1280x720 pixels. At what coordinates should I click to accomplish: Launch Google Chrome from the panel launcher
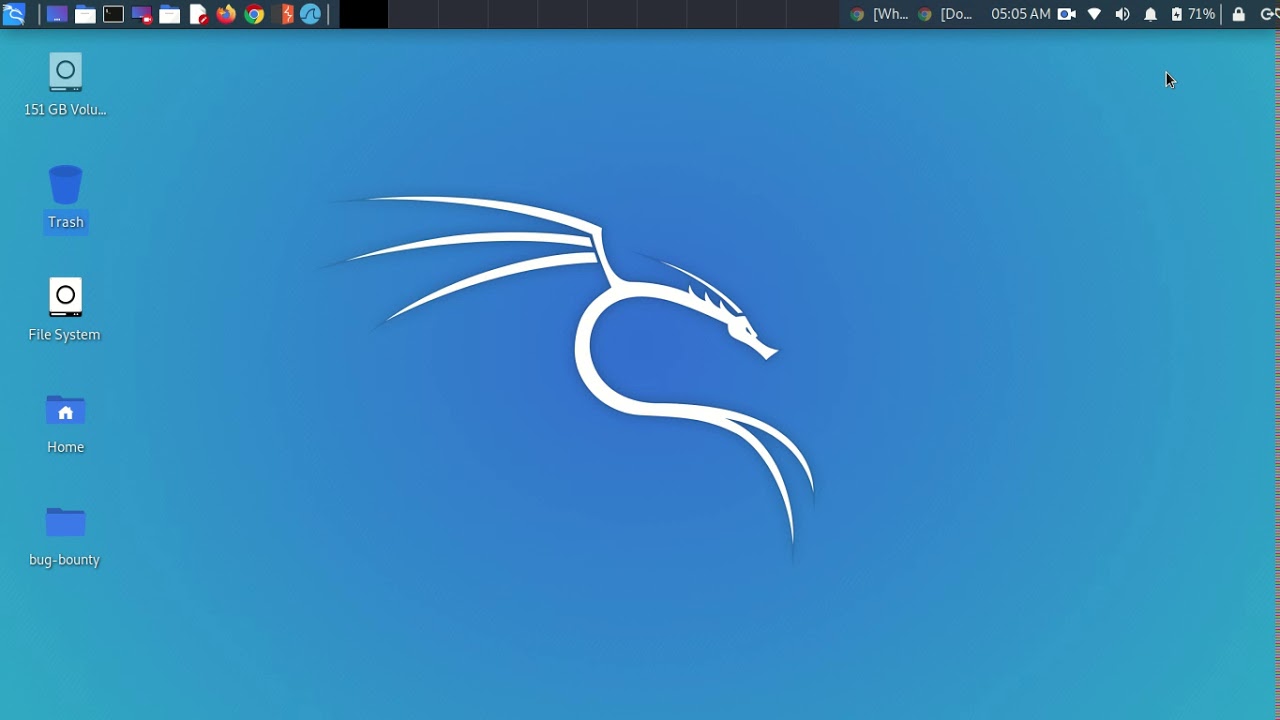click(x=254, y=14)
